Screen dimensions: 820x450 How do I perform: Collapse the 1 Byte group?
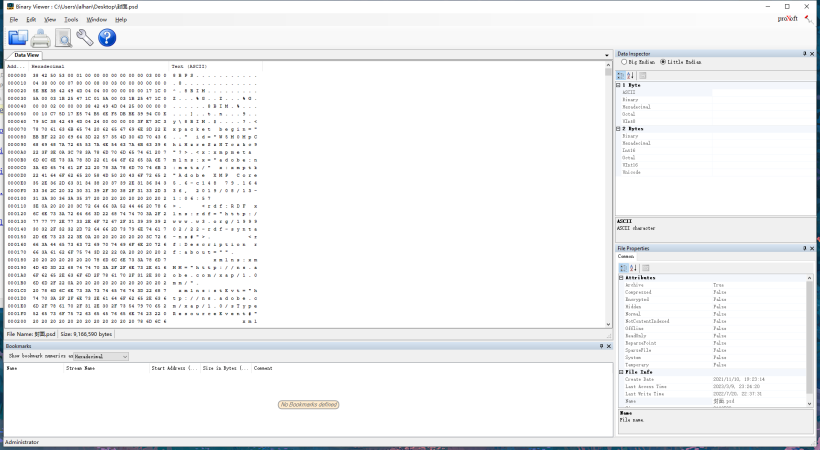pos(618,85)
